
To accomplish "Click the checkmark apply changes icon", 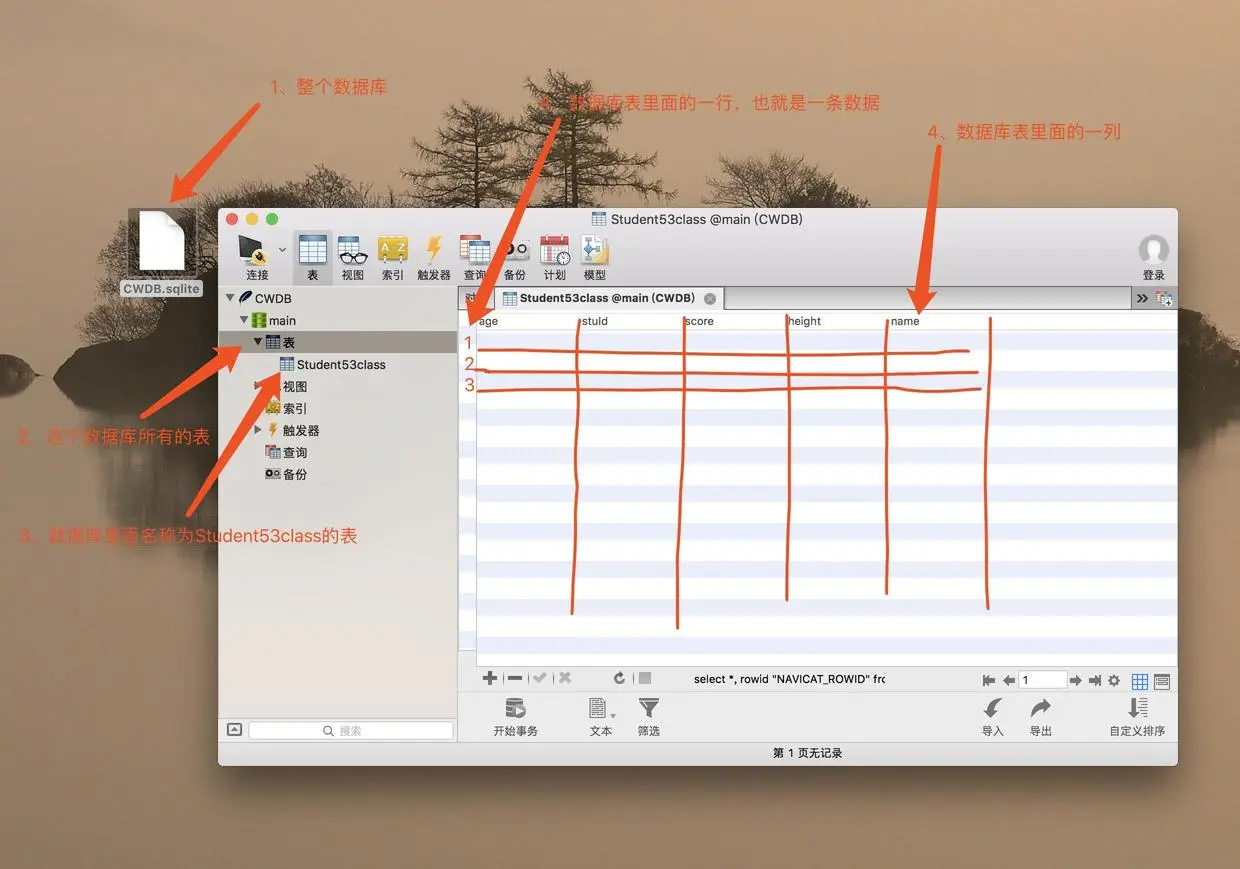I will click(540, 678).
